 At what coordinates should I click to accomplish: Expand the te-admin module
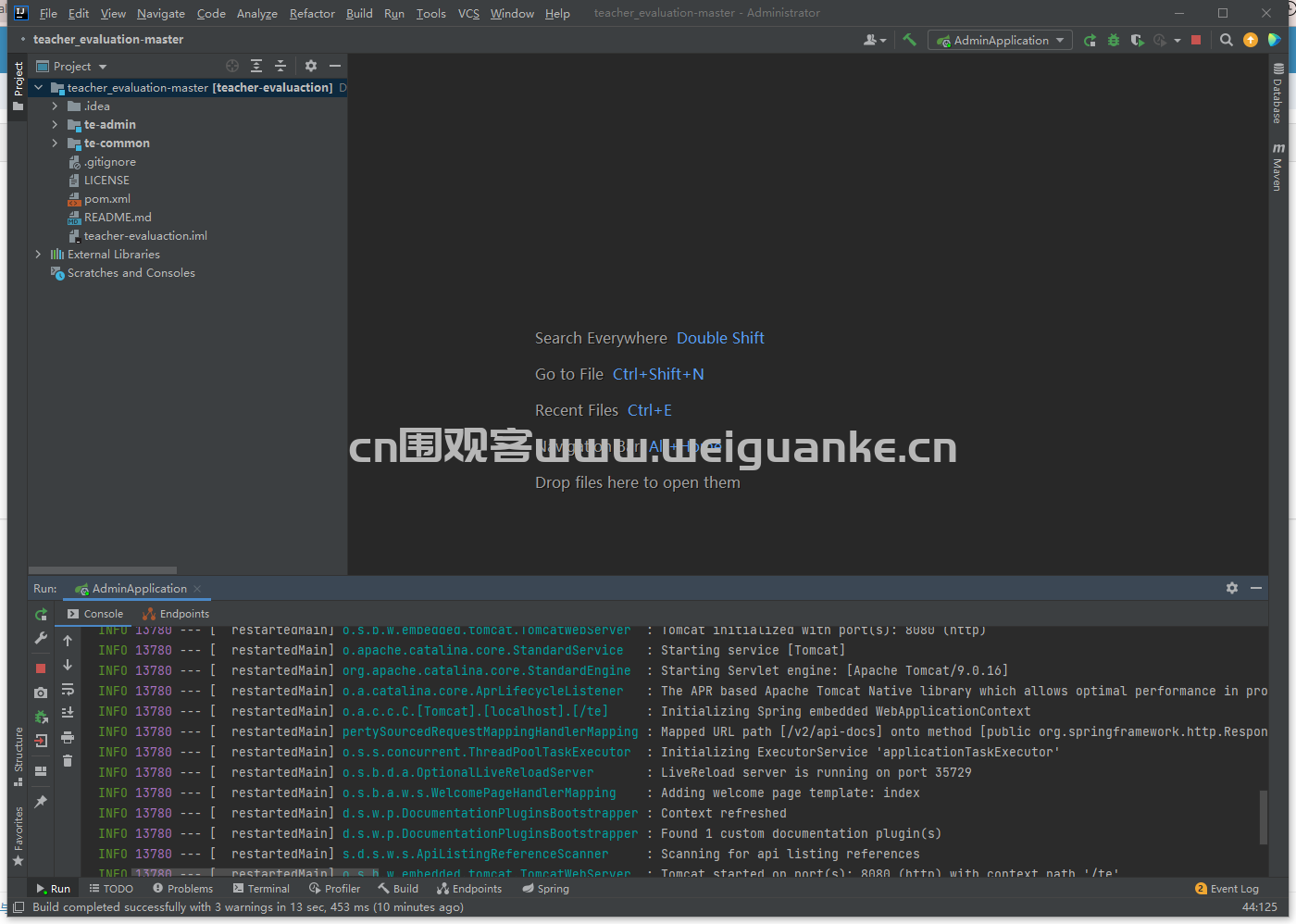[55, 125]
